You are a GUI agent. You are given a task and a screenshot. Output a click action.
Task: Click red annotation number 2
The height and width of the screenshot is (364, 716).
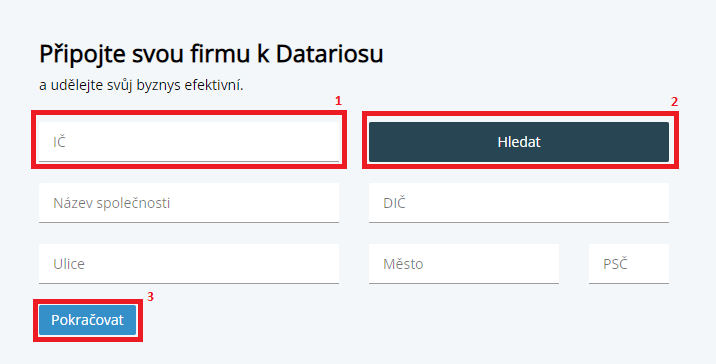(x=674, y=102)
